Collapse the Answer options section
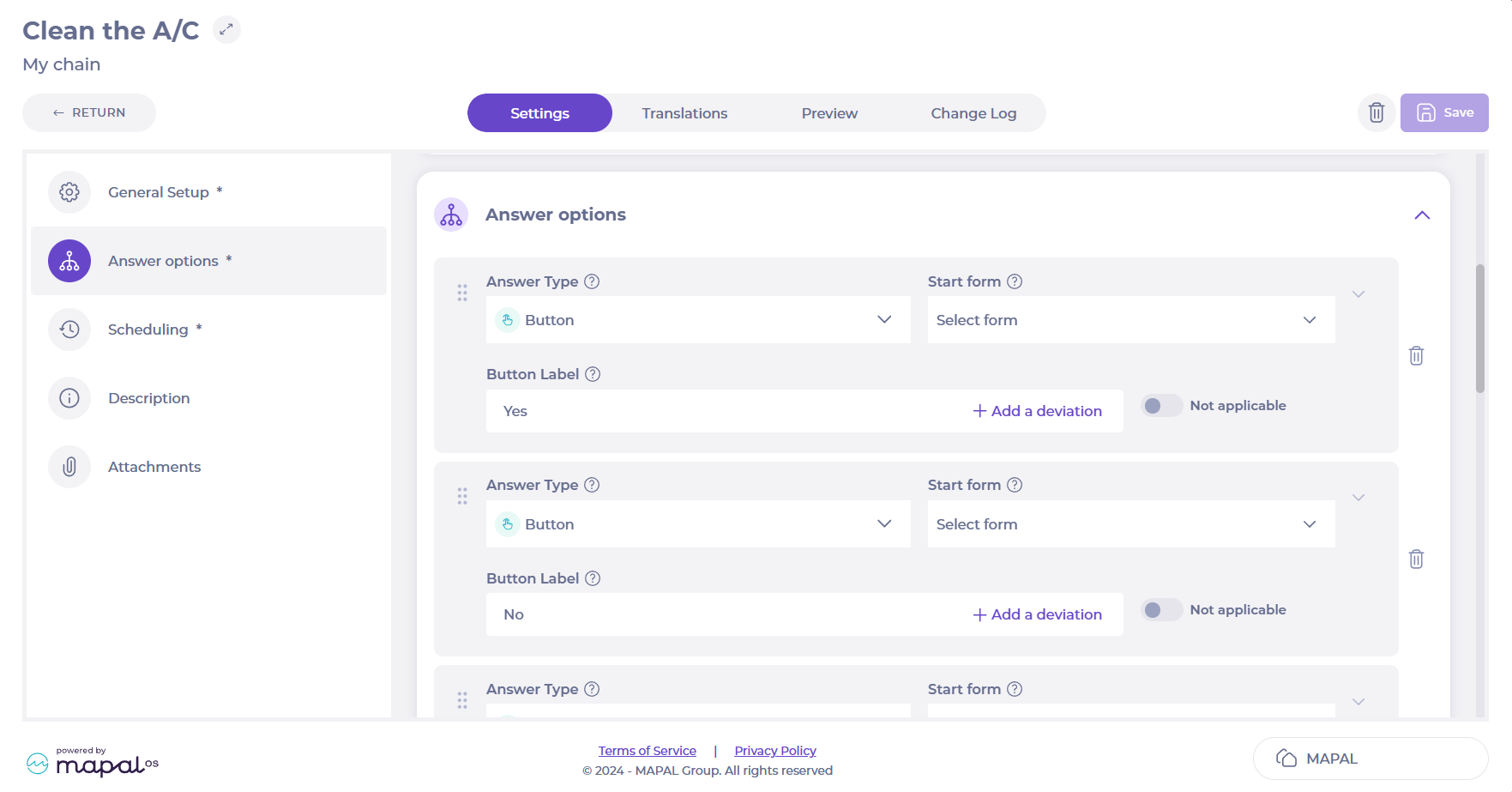The height and width of the screenshot is (792, 1512). [x=1422, y=215]
